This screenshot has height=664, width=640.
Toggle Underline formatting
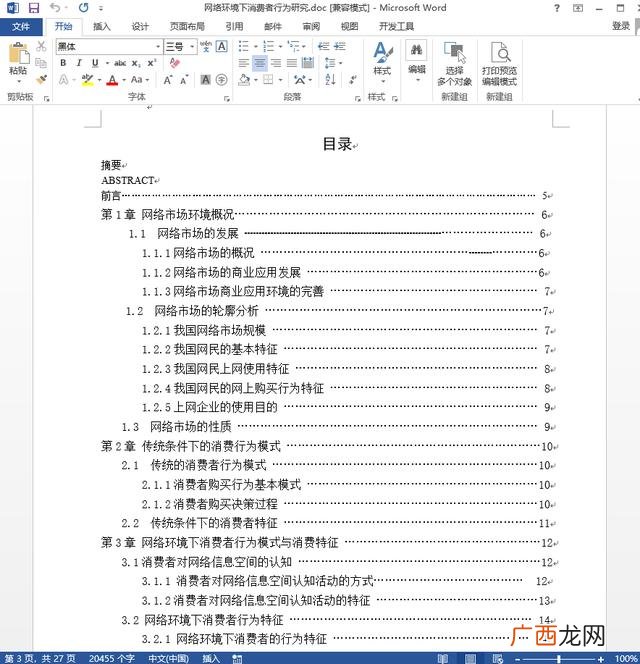[x=95, y=64]
